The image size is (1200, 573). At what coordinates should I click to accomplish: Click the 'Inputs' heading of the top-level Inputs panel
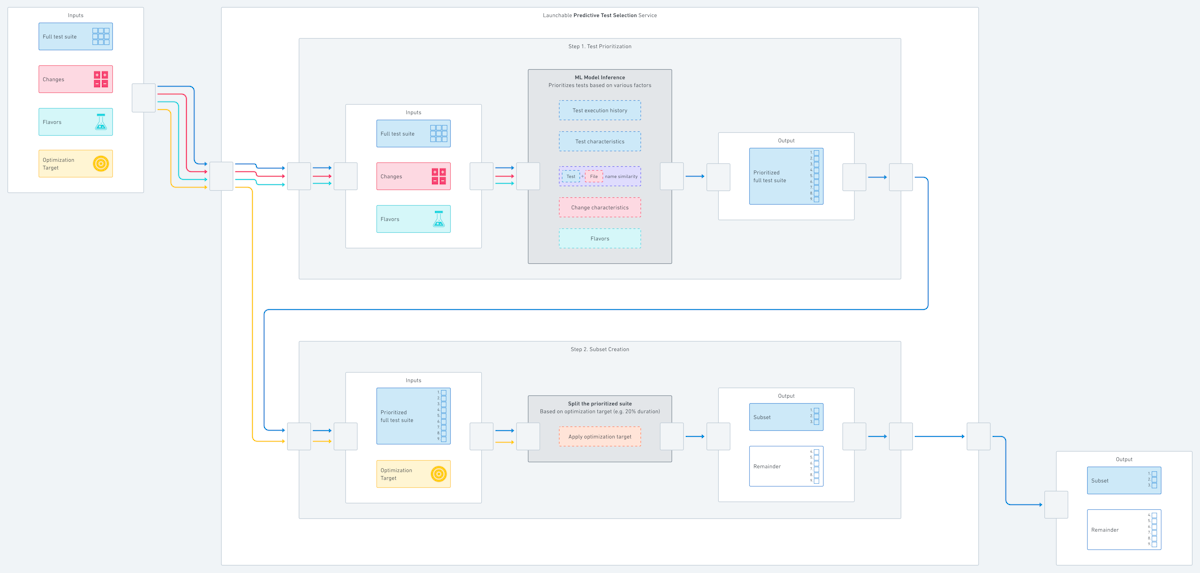[x=76, y=15]
